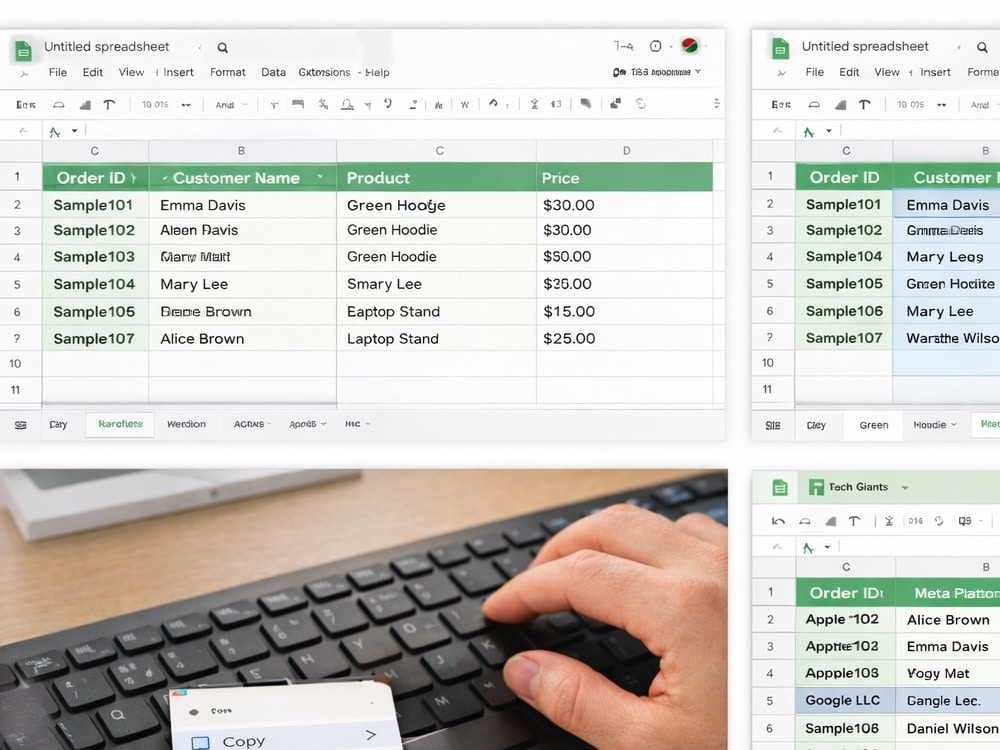This screenshot has height=750, width=1000.
Task: Select cell Mary Leos in right window
Action: 946,257
